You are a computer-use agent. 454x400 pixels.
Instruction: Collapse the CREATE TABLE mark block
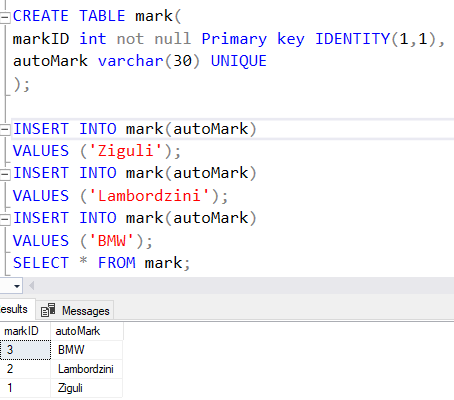(x=5, y=18)
